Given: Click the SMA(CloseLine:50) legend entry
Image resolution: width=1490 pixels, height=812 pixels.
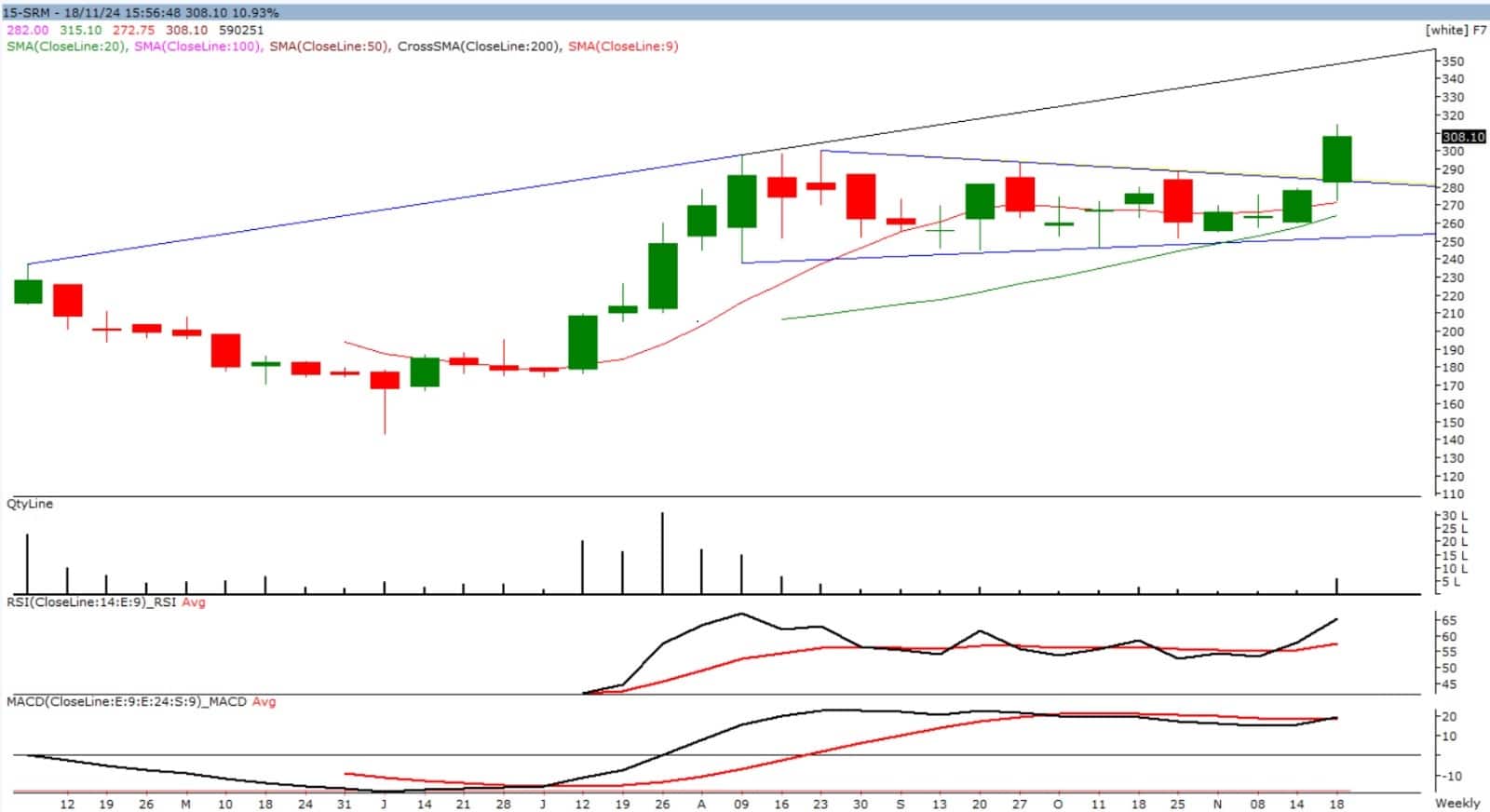Looking at the screenshot, I should pyautogui.click(x=329, y=47).
